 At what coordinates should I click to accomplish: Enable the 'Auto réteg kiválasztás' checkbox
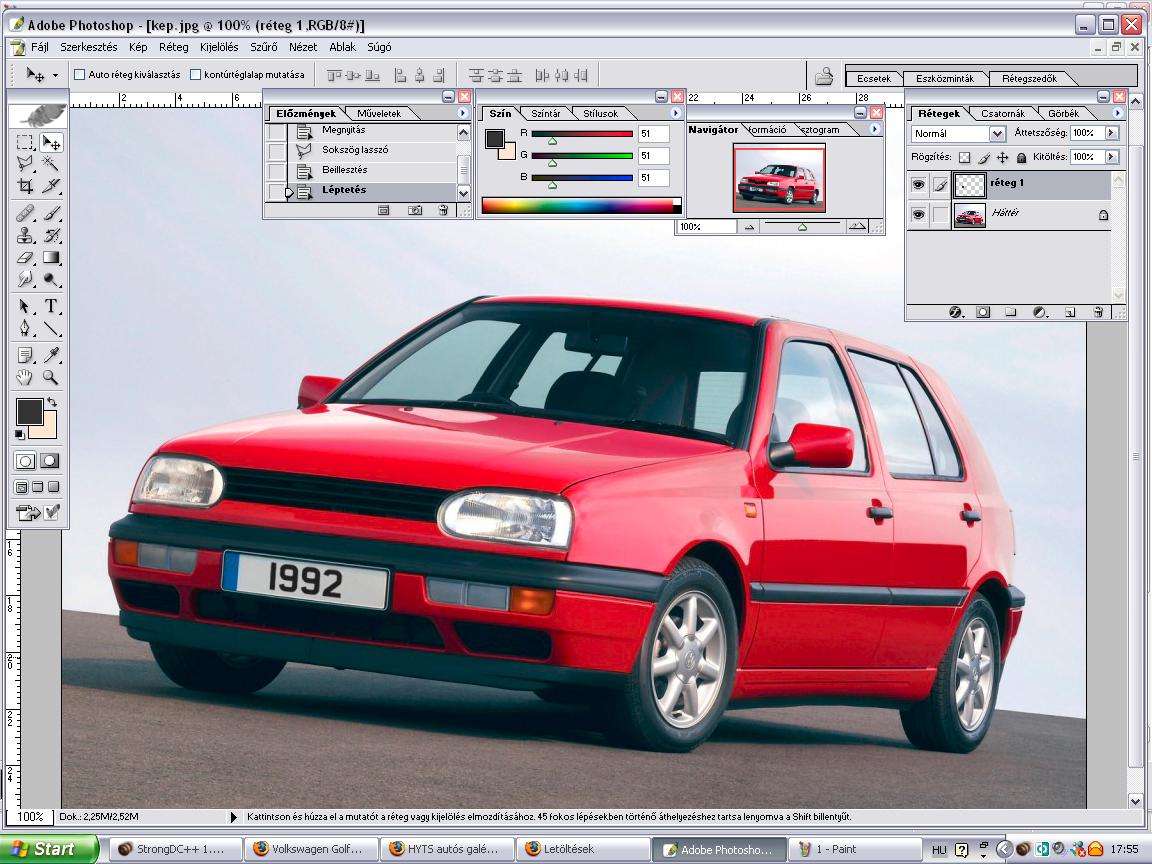tap(80, 74)
